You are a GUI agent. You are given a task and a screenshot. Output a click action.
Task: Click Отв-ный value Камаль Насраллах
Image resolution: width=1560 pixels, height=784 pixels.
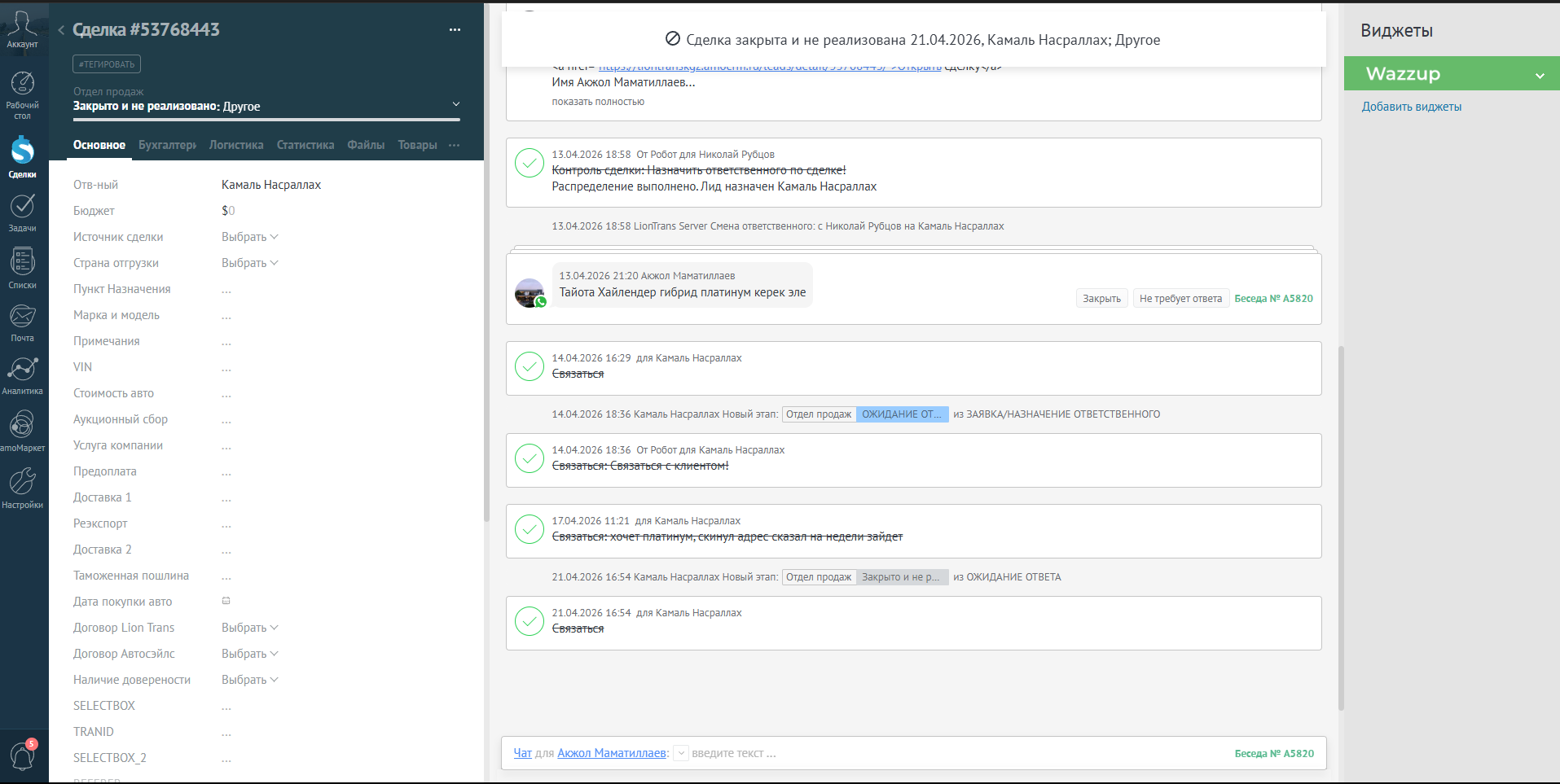coord(271,185)
